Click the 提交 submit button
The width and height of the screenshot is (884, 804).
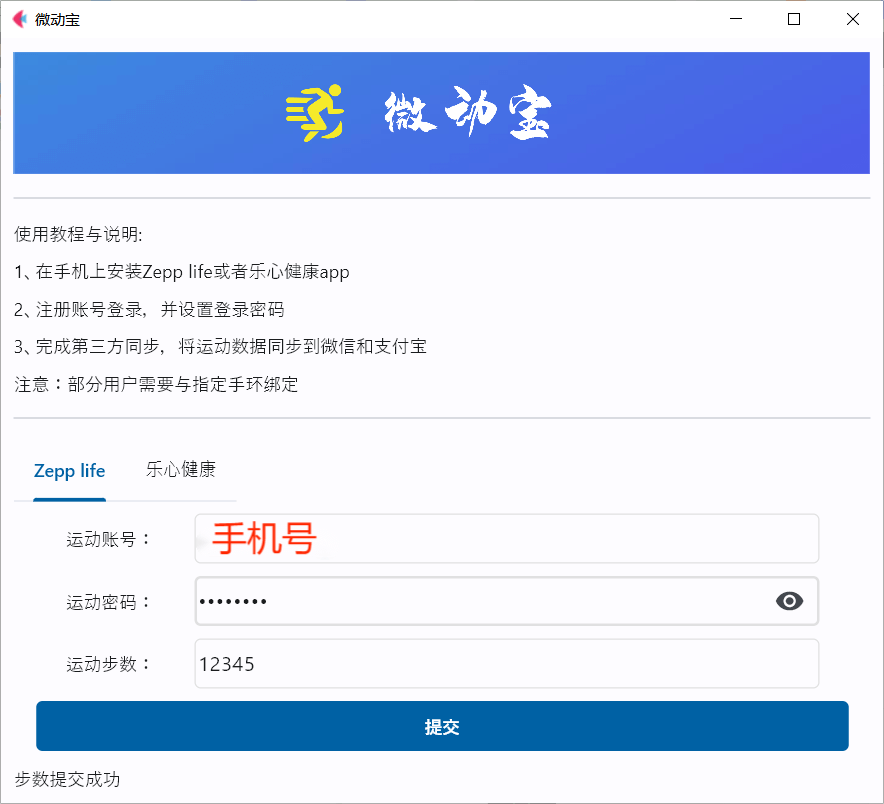click(x=442, y=726)
